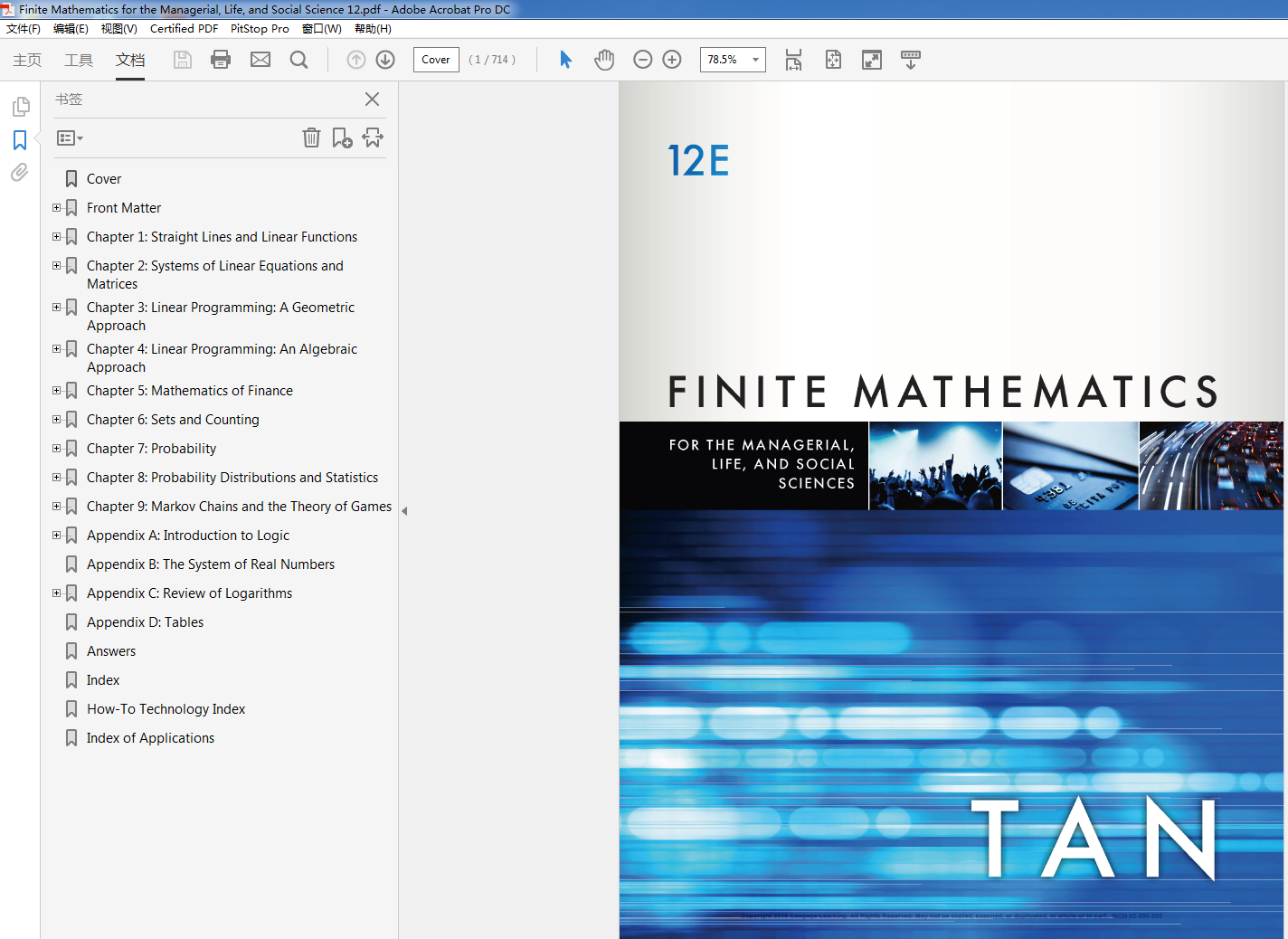Open the 编辑(E) menu
This screenshot has width=1288, height=939.
[x=71, y=29]
